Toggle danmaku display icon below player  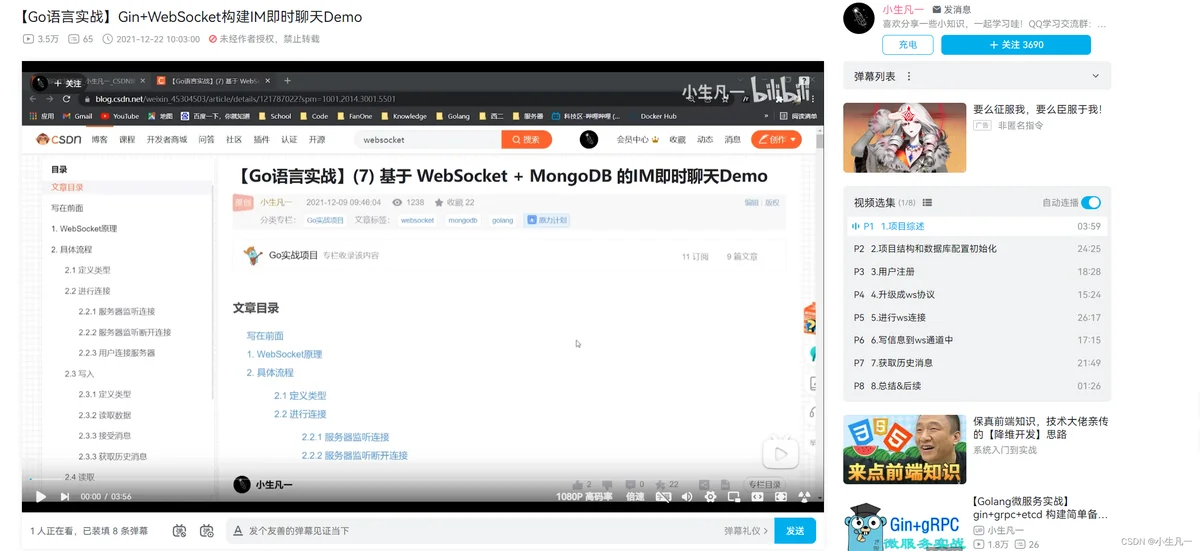pos(180,530)
